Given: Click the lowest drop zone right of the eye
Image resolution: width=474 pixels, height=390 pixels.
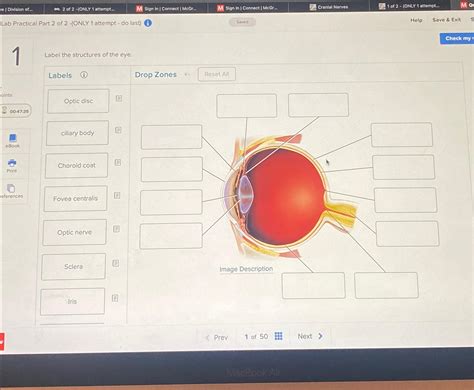Looking at the screenshot, I should coord(408,233).
